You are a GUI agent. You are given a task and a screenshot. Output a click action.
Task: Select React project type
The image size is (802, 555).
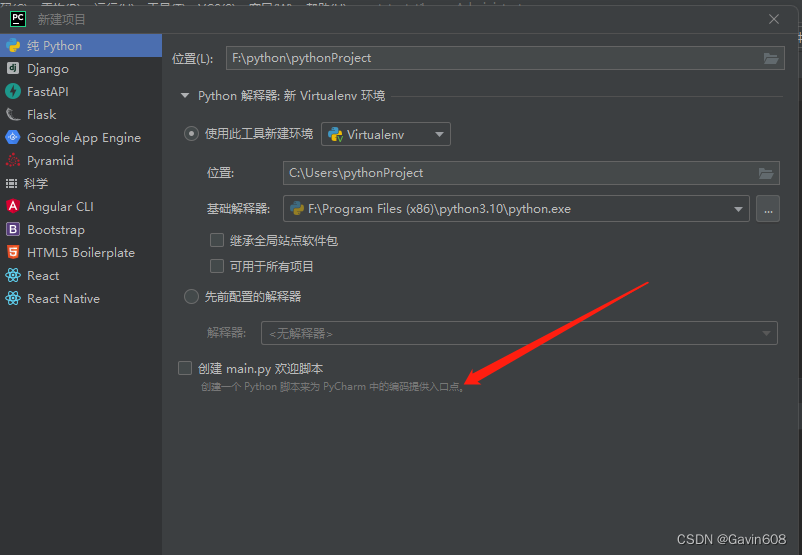pyautogui.click(x=81, y=276)
